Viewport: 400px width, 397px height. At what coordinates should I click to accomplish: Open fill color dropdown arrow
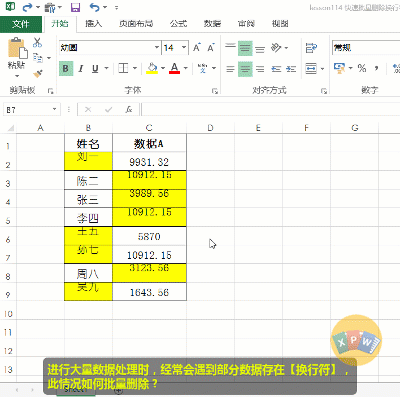click(163, 68)
